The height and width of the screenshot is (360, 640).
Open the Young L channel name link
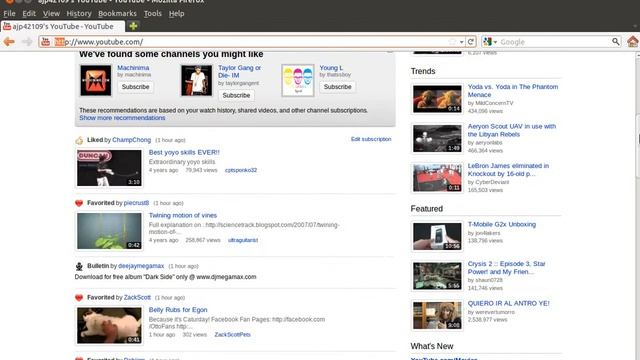[x=331, y=68]
